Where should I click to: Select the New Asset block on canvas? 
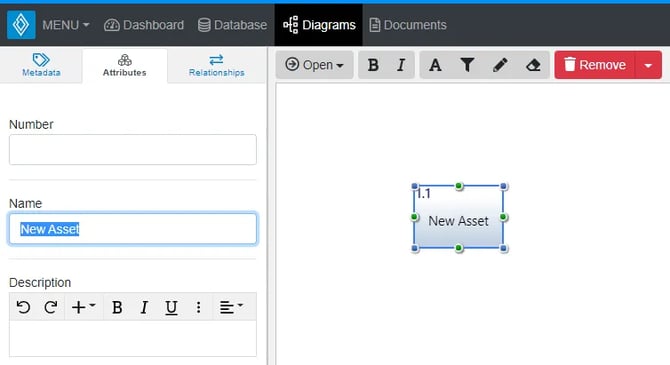point(459,217)
